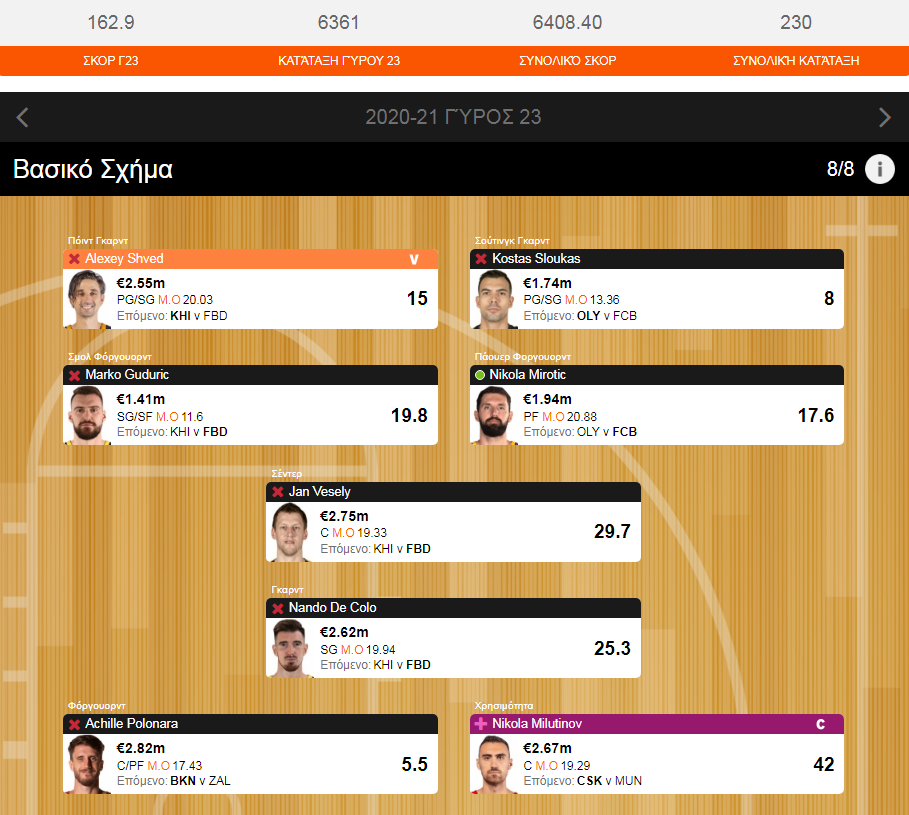Image resolution: width=909 pixels, height=815 pixels.
Task: Toggle the vice-captain V badge on Shved
Action: 414,259
